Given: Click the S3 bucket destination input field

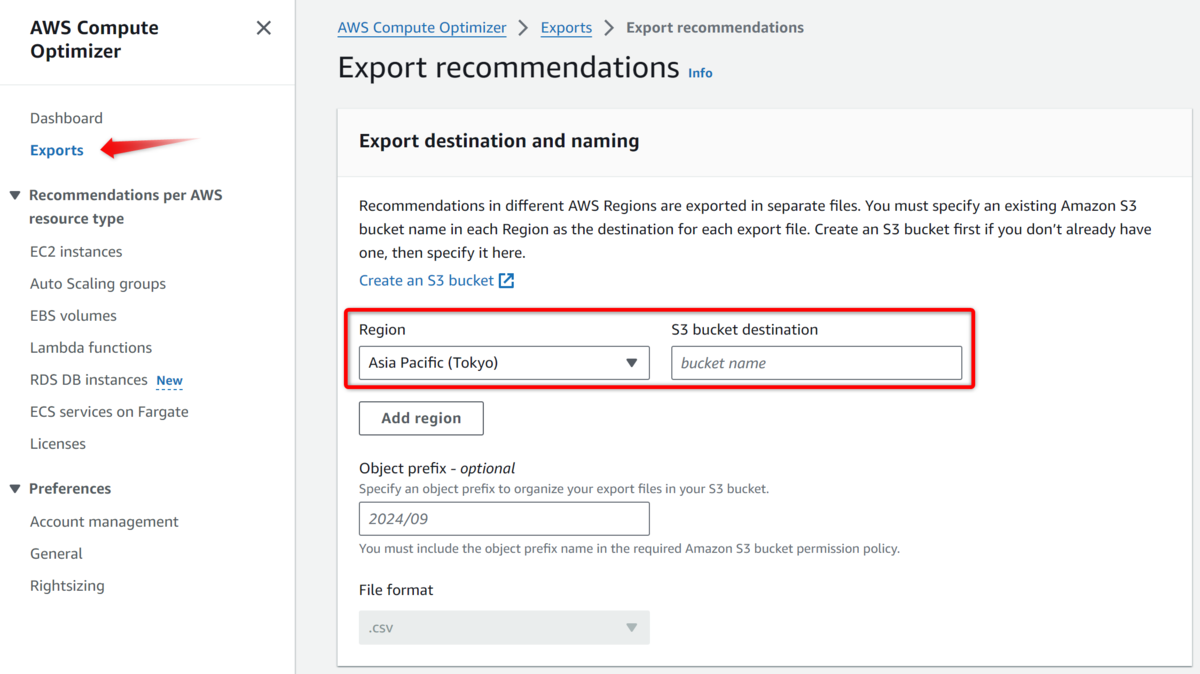Looking at the screenshot, I should point(816,363).
